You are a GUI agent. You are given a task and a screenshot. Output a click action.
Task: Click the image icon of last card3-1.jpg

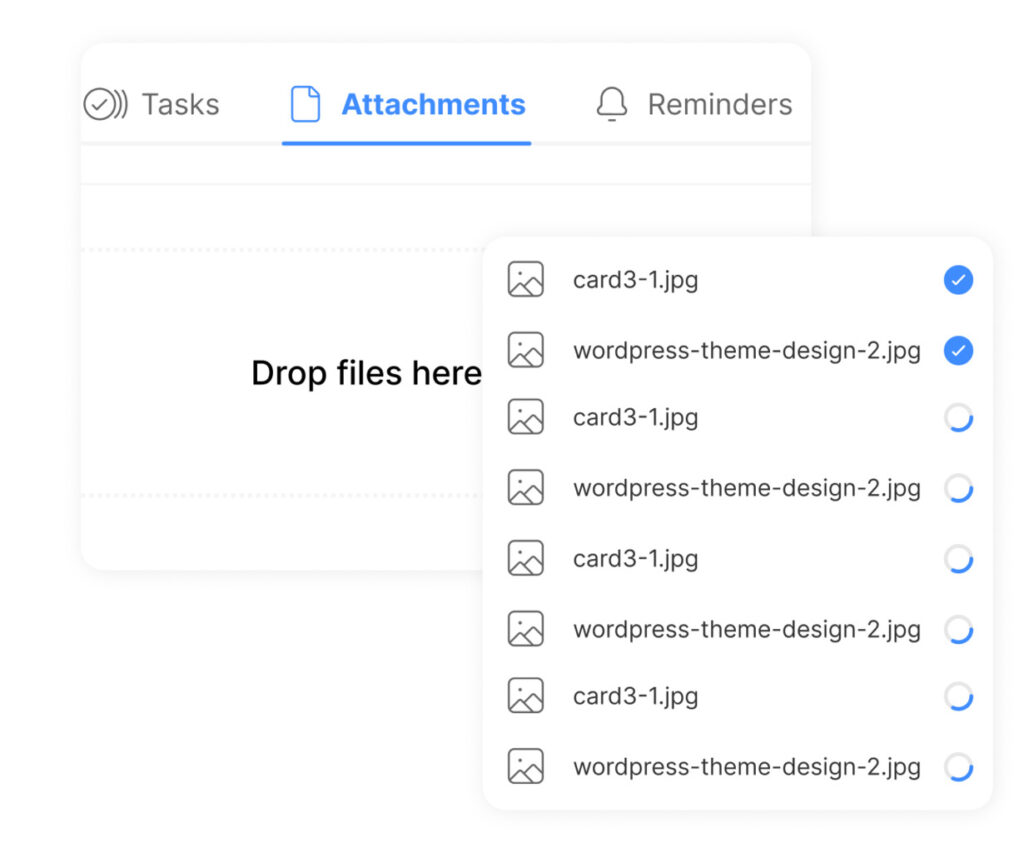(x=525, y=696)
